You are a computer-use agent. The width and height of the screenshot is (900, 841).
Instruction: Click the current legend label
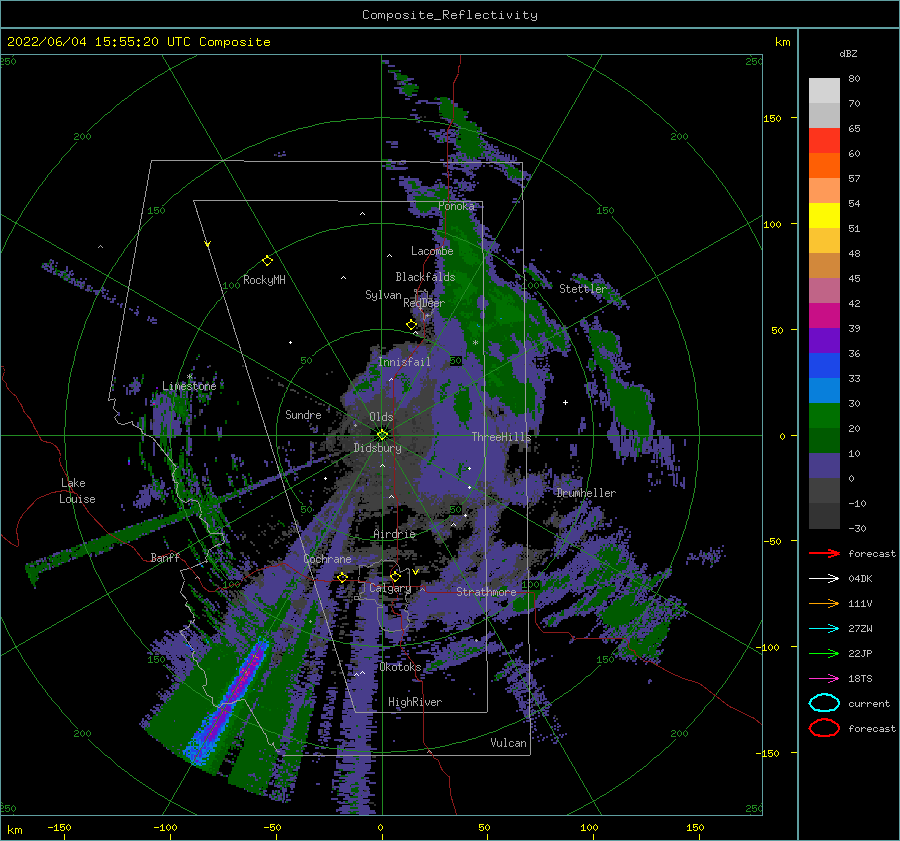[x=869, y=704]
